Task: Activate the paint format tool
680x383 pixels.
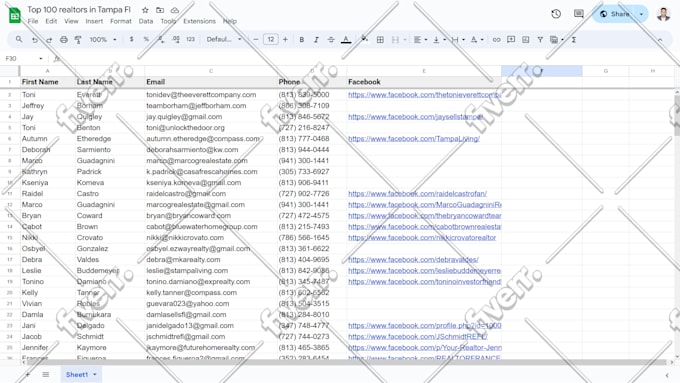Action: pos(78,39)
